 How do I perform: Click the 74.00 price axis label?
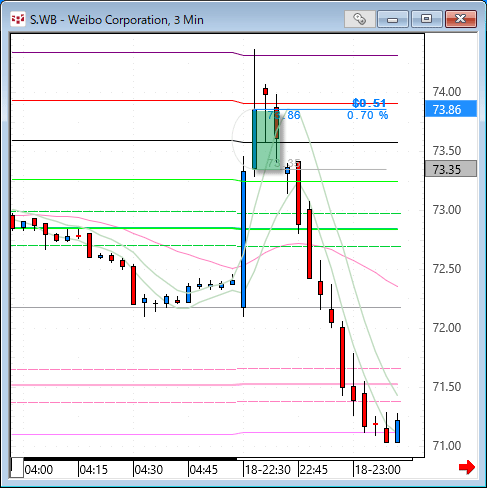pos(447,92)
